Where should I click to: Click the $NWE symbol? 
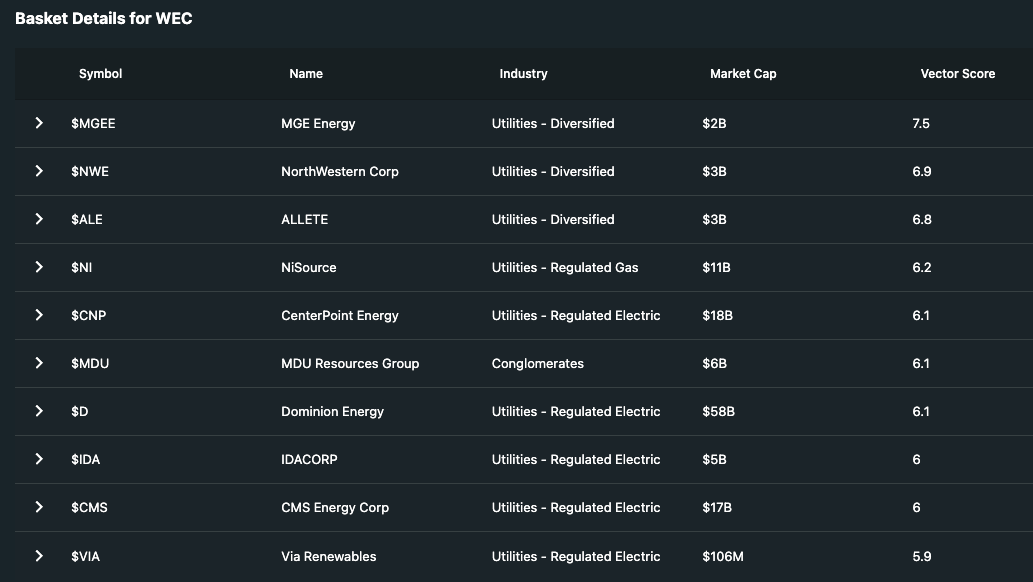click(90, 171)
